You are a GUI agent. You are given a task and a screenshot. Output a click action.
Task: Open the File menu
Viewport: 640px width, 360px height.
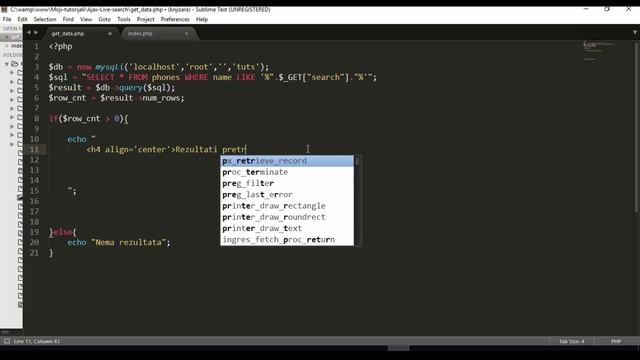point(7,19)
